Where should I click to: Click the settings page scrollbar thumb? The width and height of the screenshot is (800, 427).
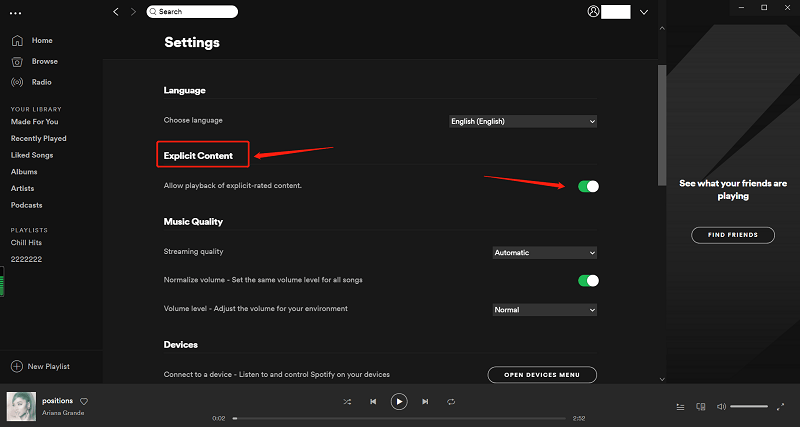[662, 124]
